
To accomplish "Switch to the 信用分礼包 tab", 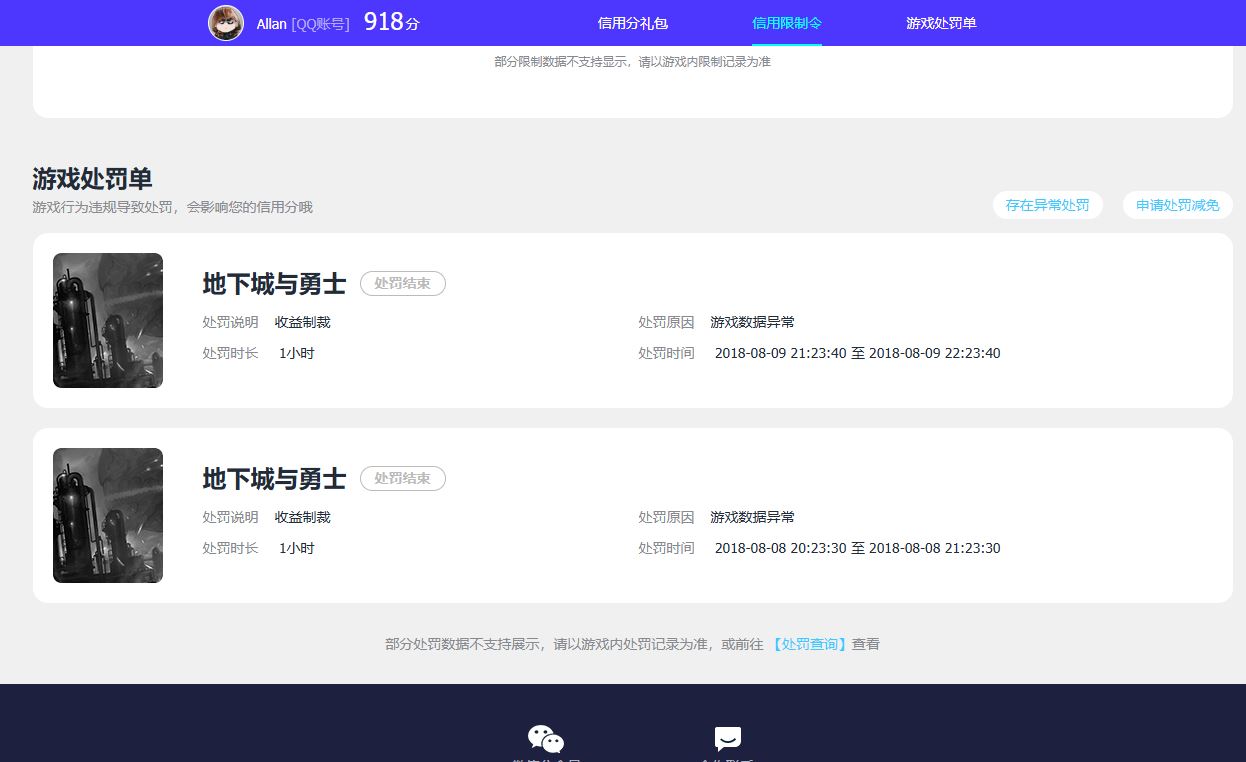I will pos(631,22).
